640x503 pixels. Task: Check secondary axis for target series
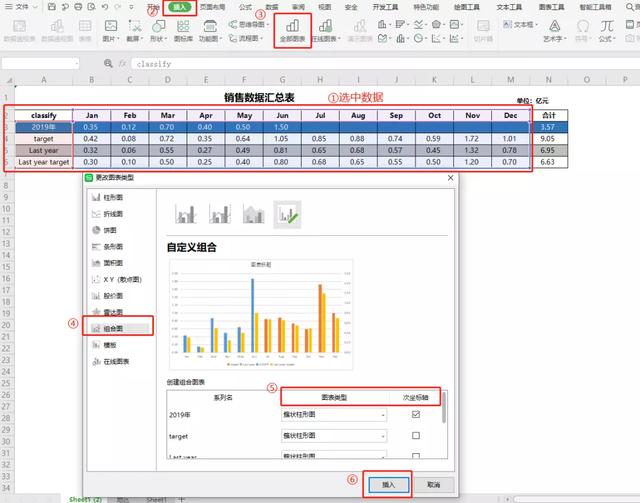click(x=416, y=436)
